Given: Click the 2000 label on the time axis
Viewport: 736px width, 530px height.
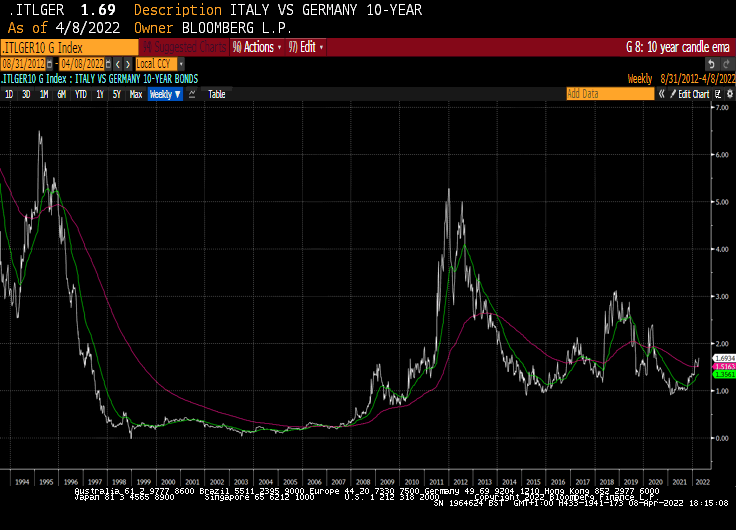Looking at the screenshot, I should tap(168, 482).
